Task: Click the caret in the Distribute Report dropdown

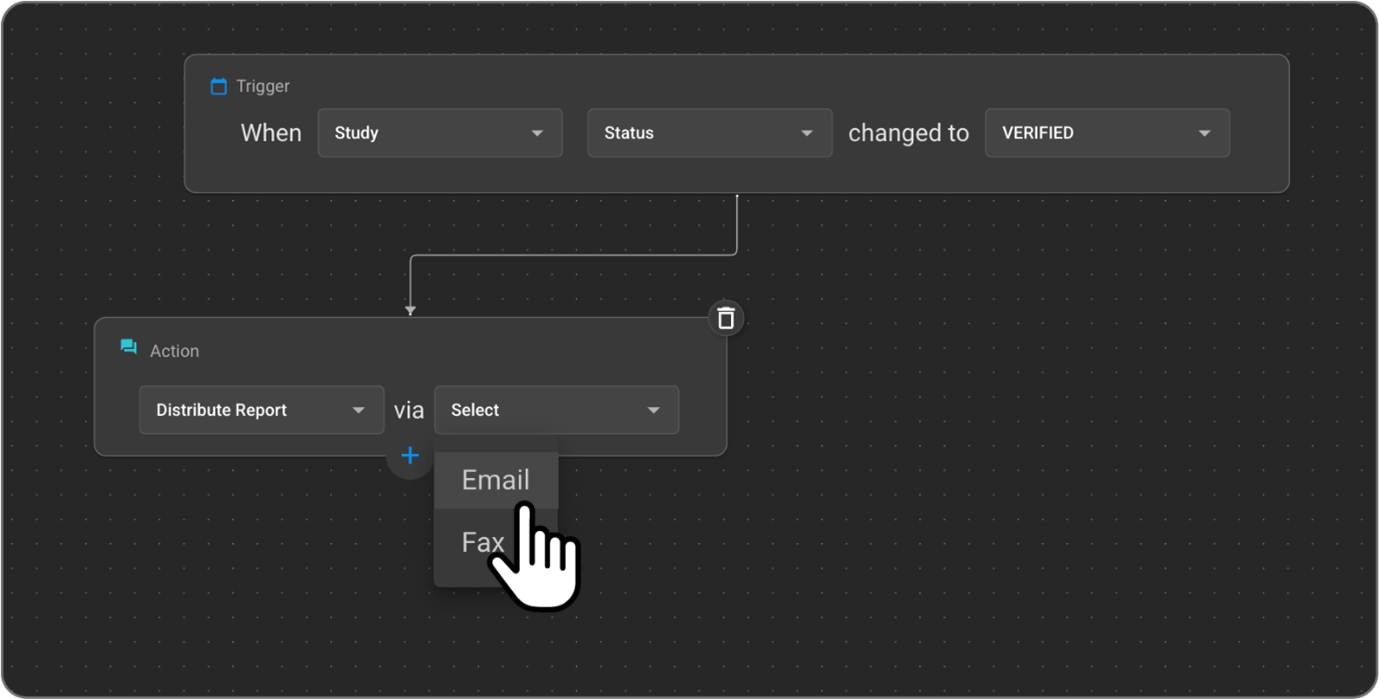Action: point(358,410)
